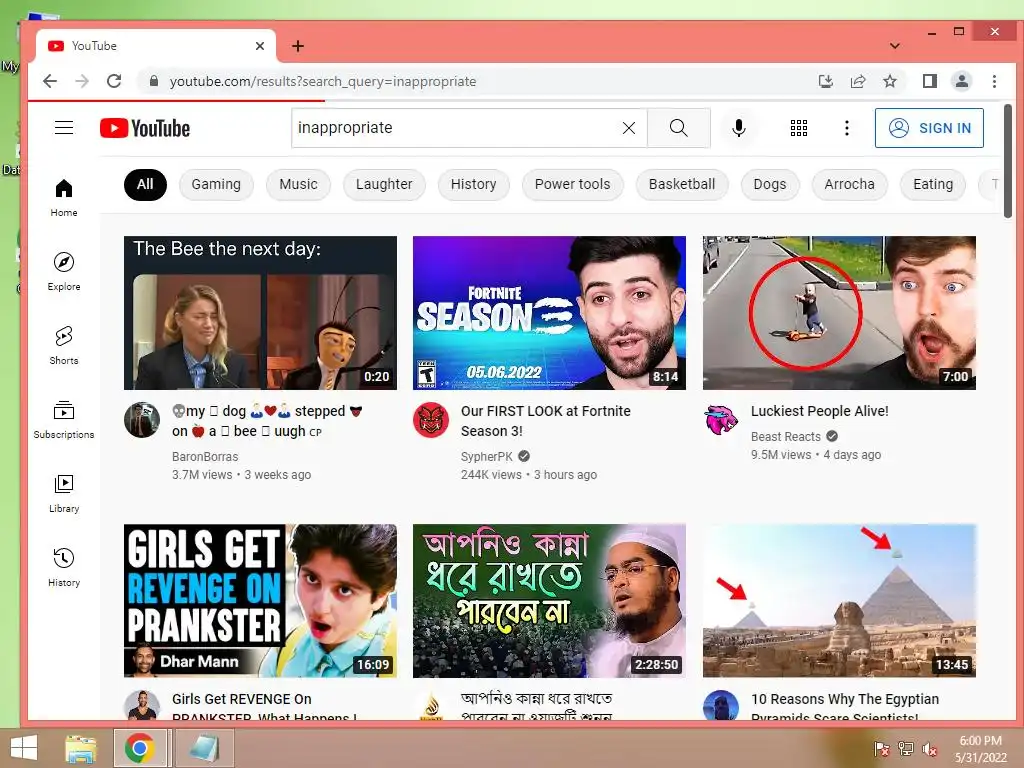Reload the page
The height and width of the screenshot is (768, 1024).
click(114, 81)
